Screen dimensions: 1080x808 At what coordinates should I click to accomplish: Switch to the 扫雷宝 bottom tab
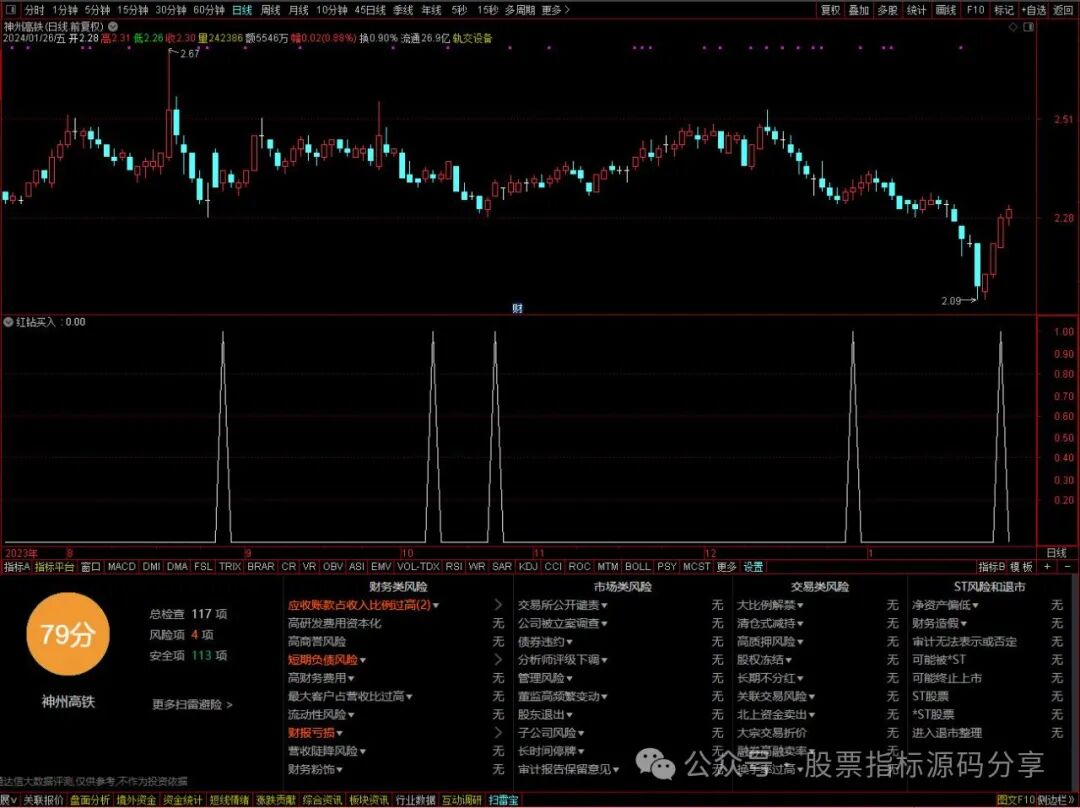point(503,800)
